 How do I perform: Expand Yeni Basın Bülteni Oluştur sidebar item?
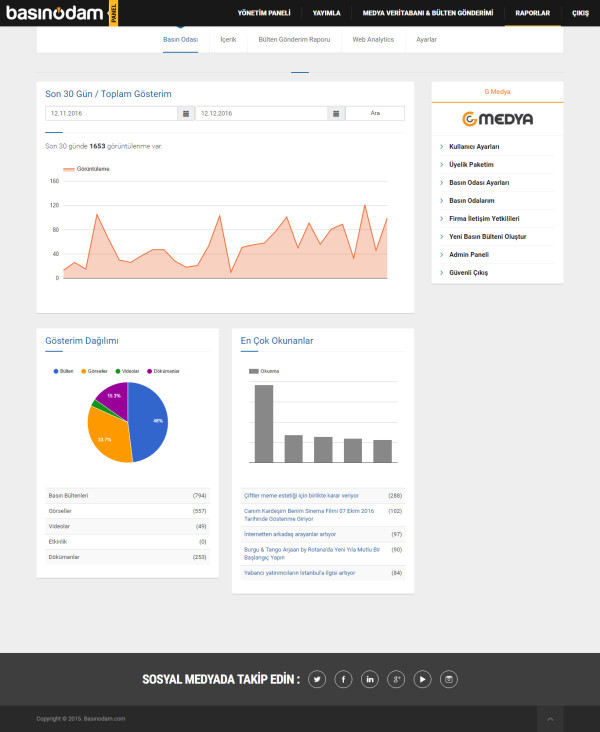coord(487,237)
